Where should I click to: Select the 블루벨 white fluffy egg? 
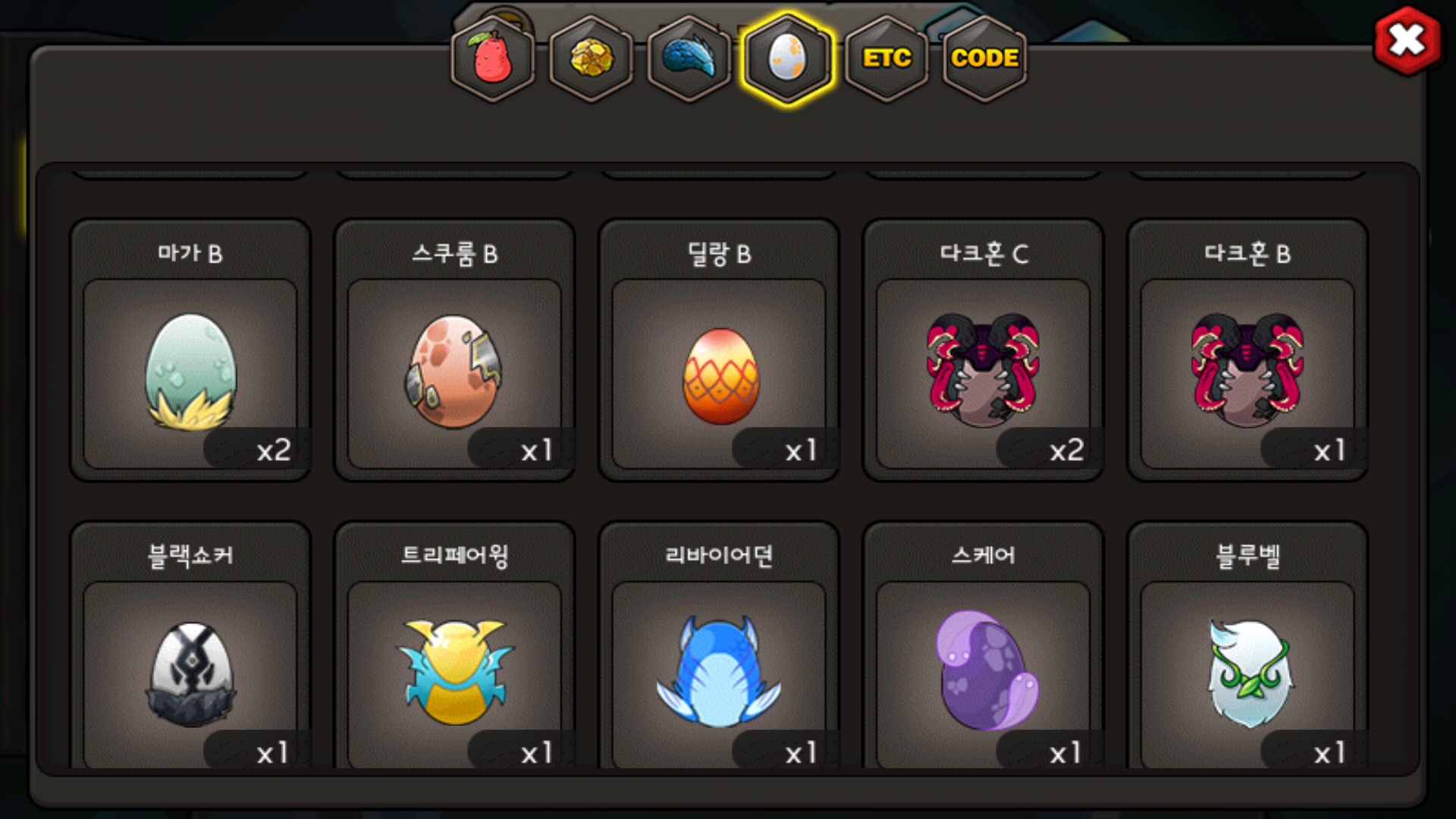(x=1247, y=674)
